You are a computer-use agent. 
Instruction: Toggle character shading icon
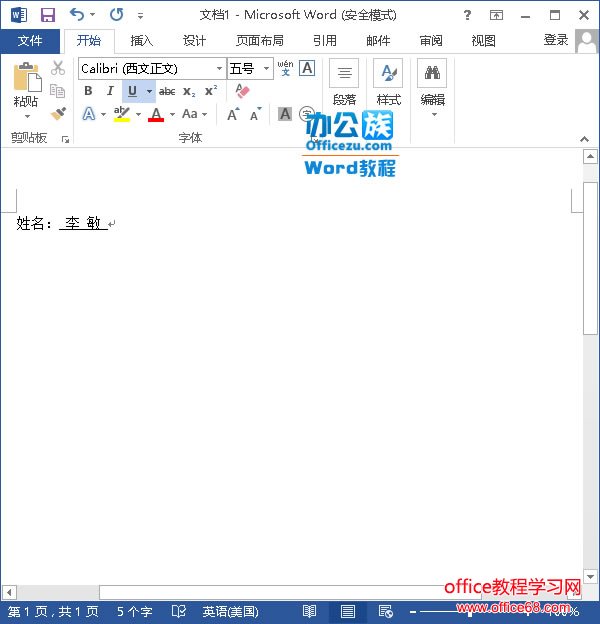point(285,114)
